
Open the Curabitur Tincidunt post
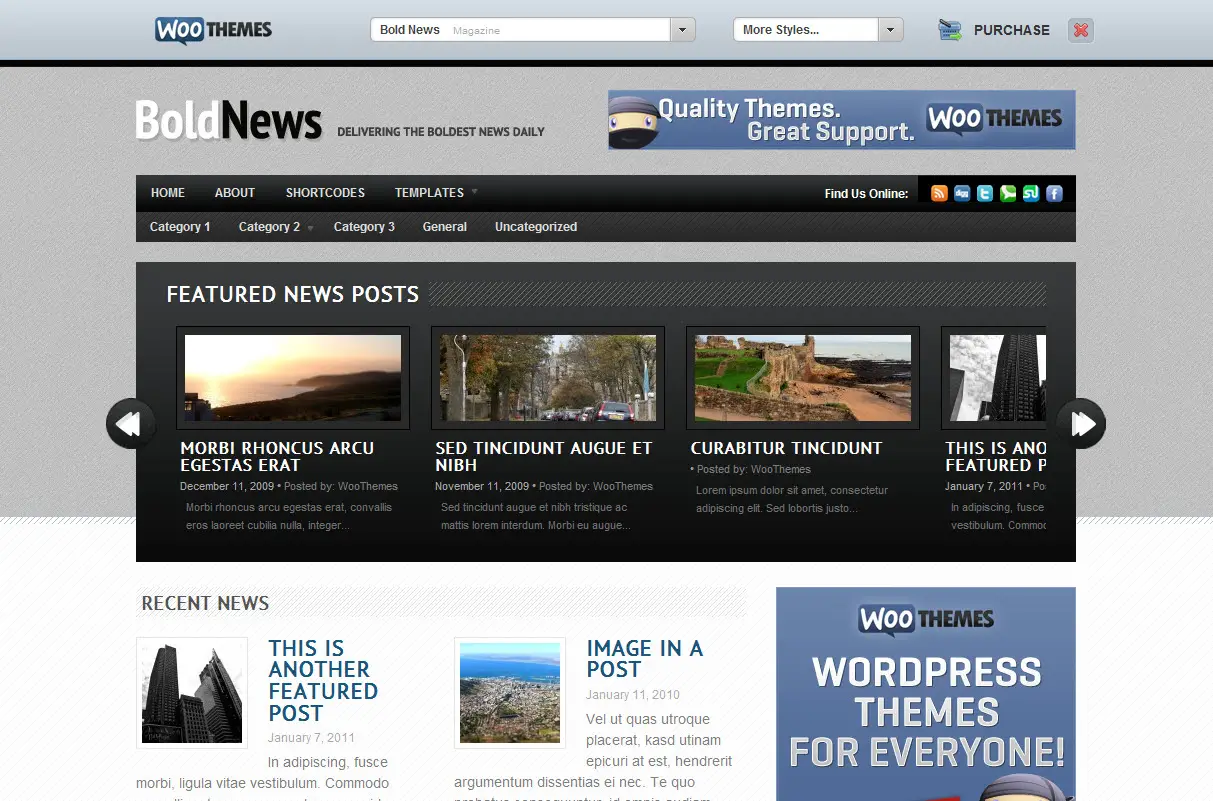coord(786,448)
